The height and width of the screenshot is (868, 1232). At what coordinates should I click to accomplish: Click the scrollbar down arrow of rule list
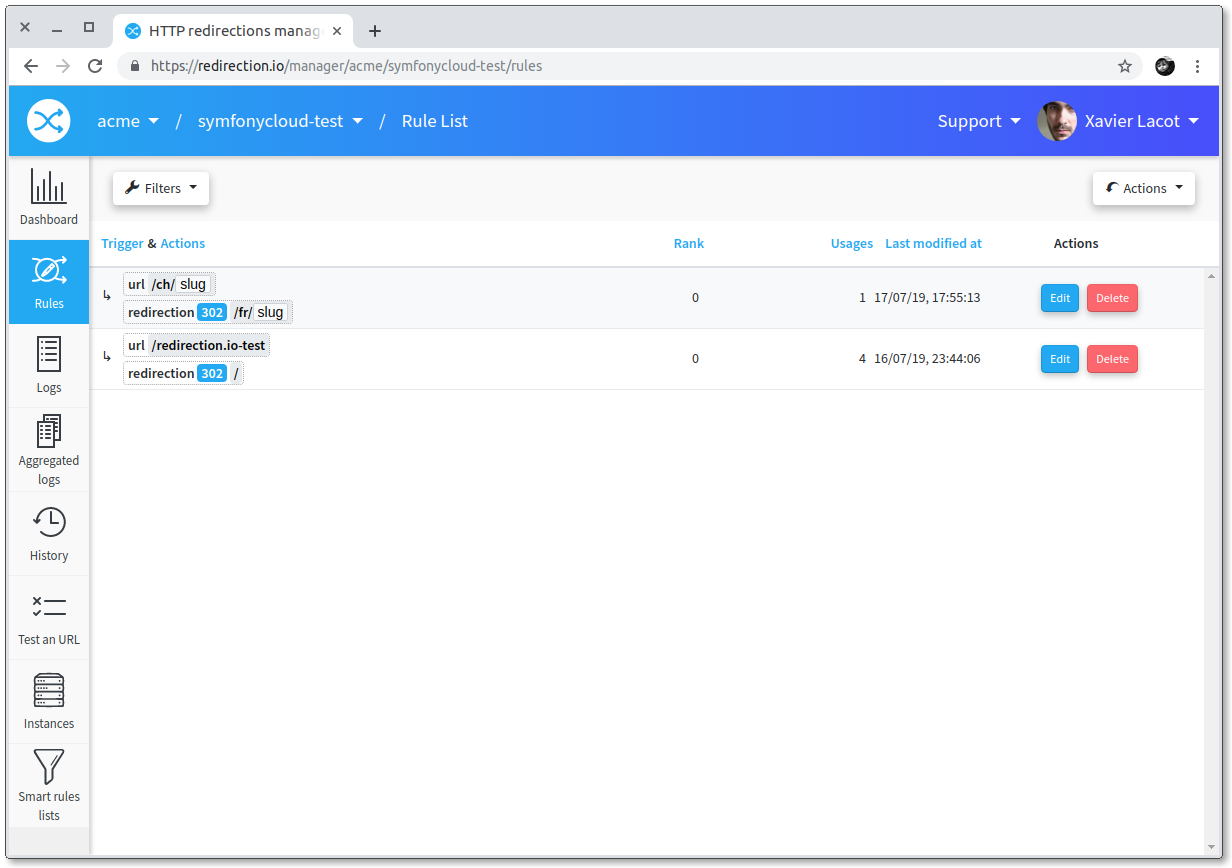[x=1211, y=849]
